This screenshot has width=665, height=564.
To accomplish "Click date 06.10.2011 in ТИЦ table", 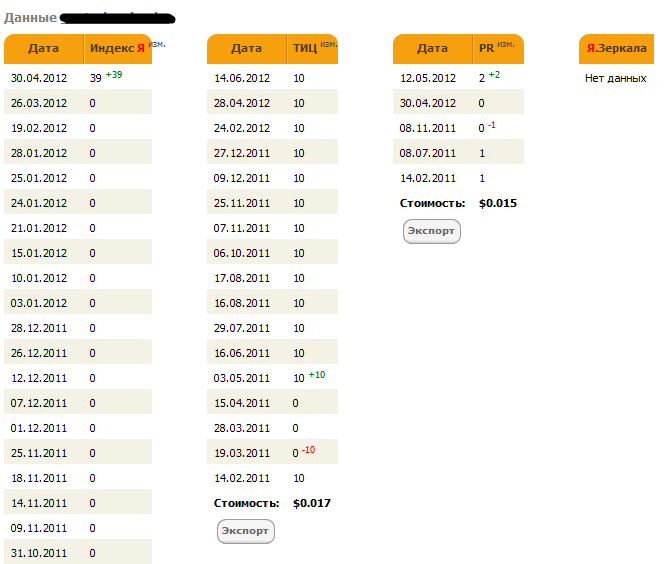I will 242,254.
